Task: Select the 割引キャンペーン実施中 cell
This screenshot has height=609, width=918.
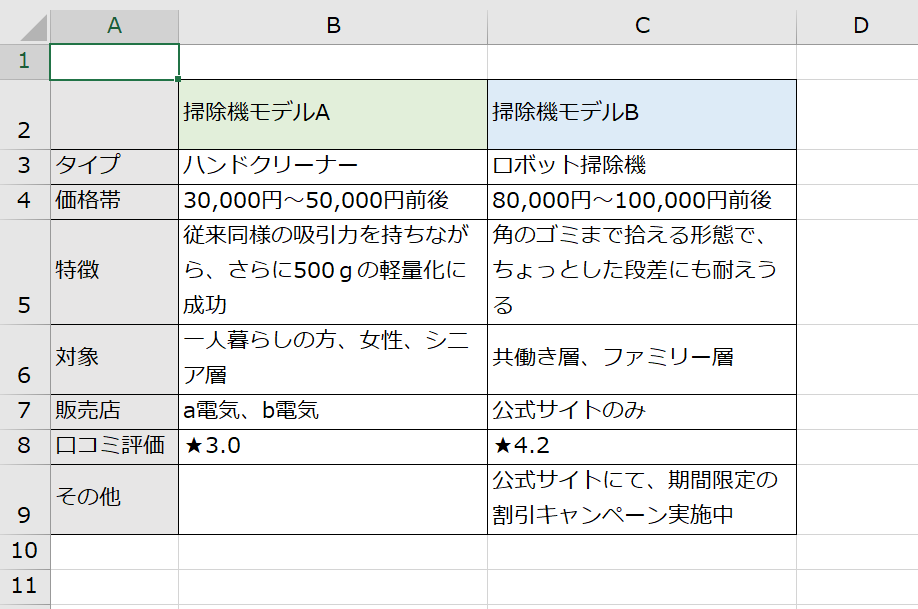Action: (642, 499)
